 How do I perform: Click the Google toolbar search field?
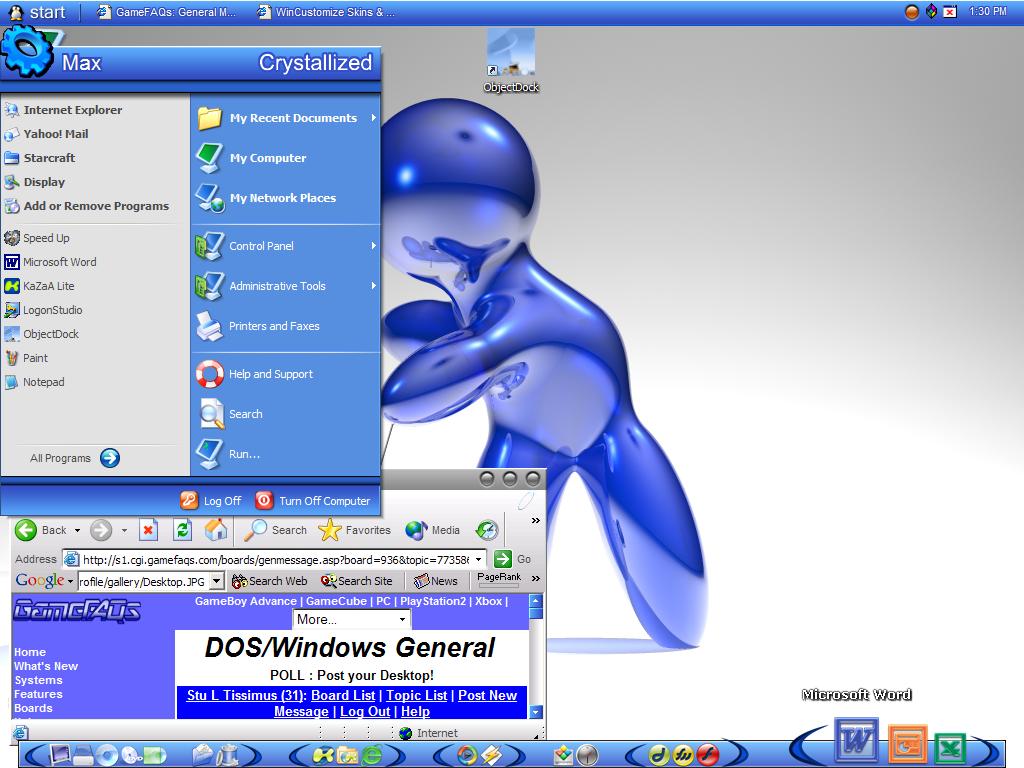pos(144,581)
